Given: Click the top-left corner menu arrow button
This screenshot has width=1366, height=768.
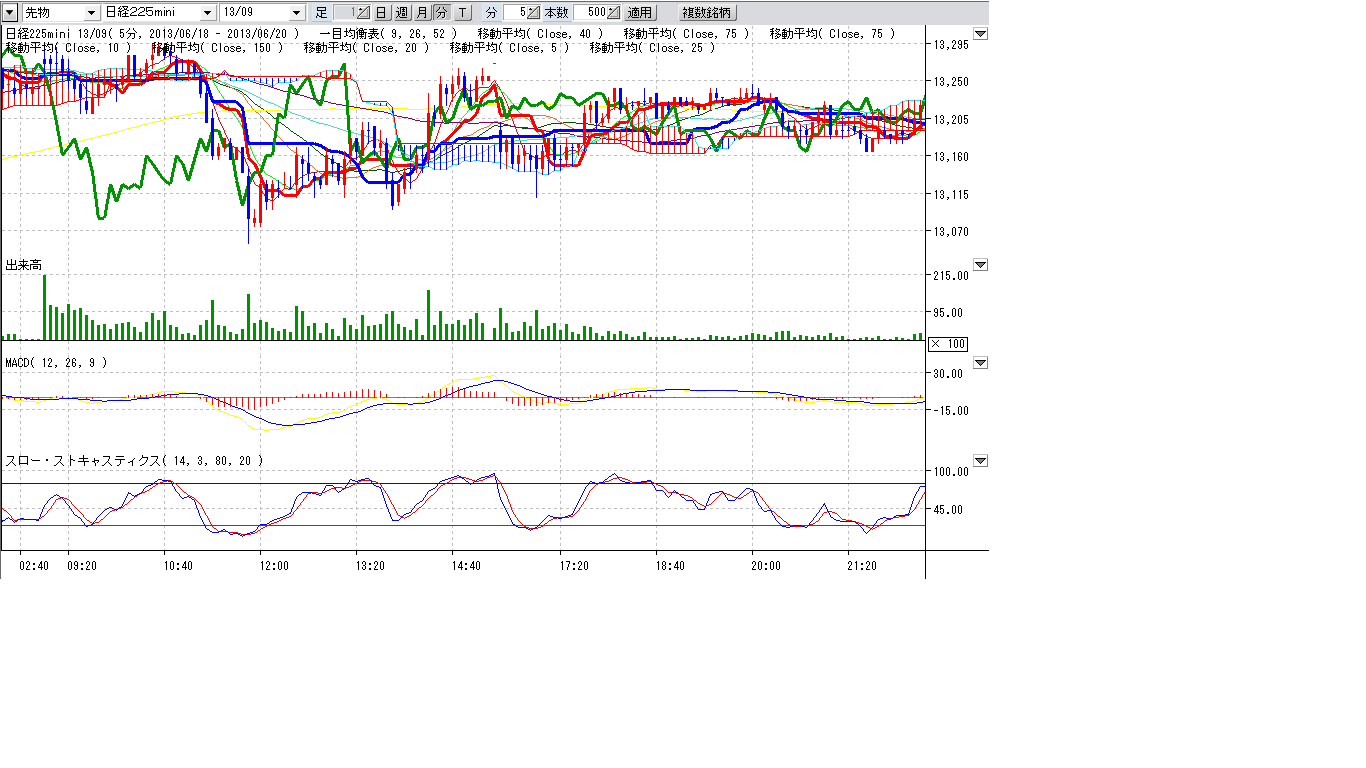Looking at the screenshot, I should point(10,13).
